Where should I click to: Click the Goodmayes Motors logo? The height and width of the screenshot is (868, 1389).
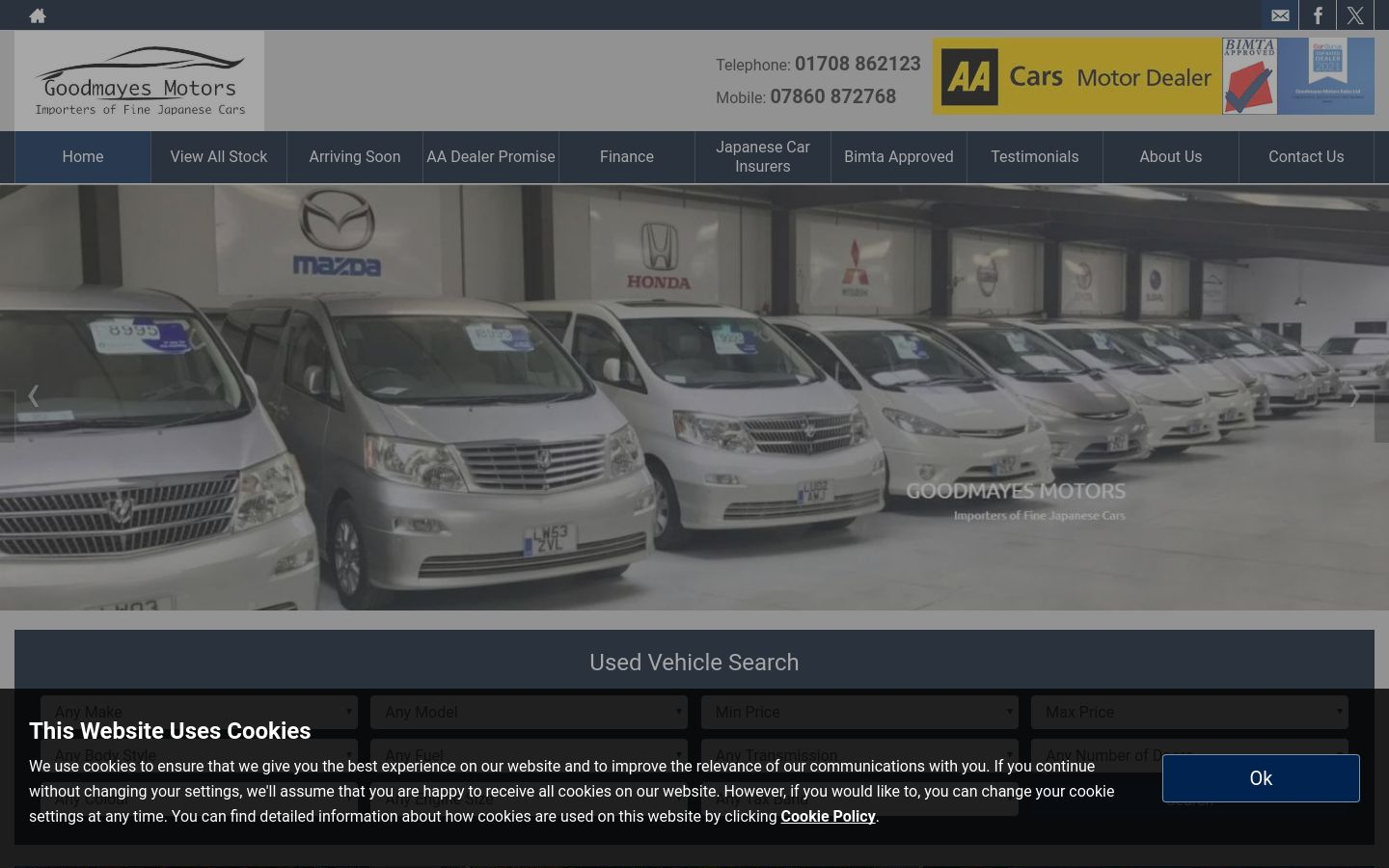coord(139,81)
